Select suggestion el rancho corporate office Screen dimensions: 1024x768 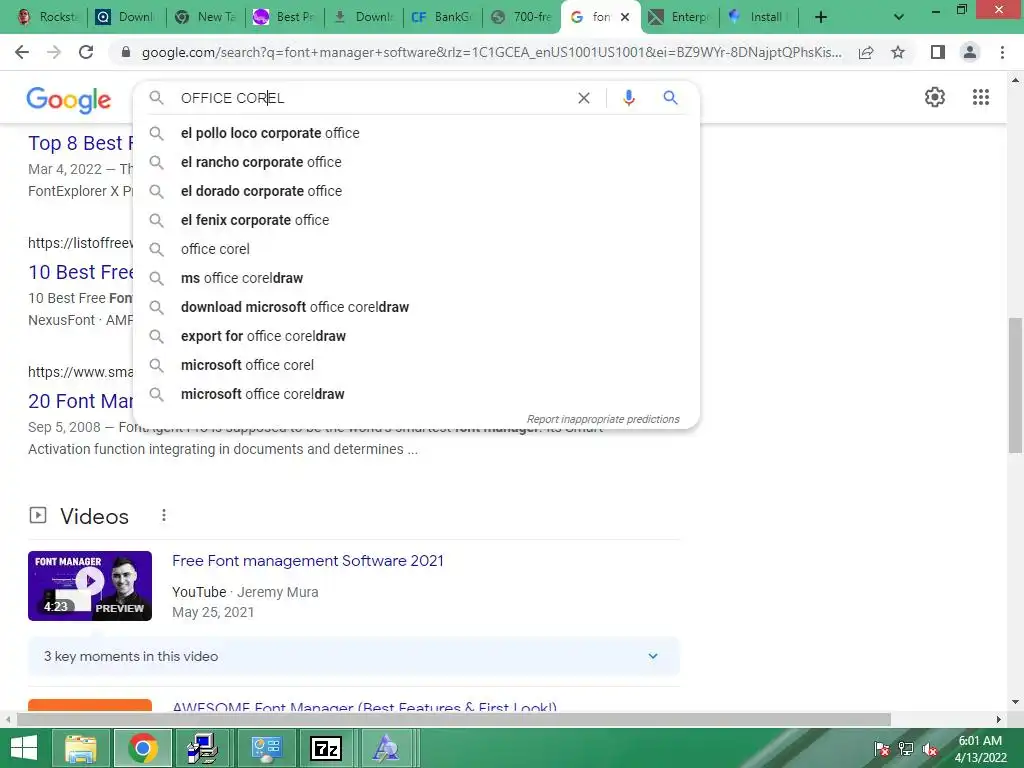[x=416, y=162]
